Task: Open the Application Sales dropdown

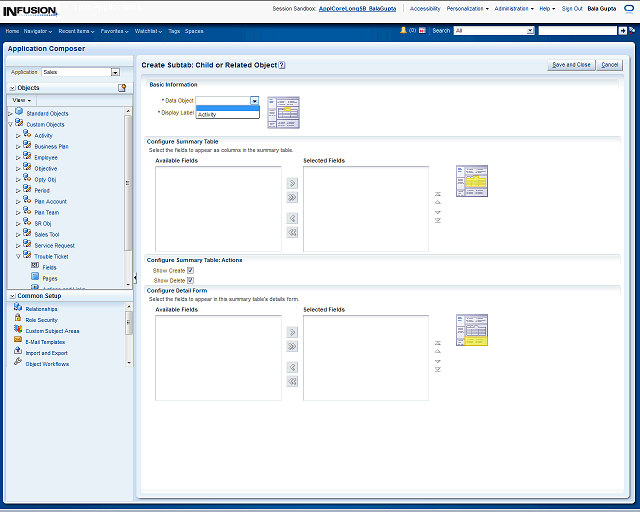Action: [x=115, y=72]
